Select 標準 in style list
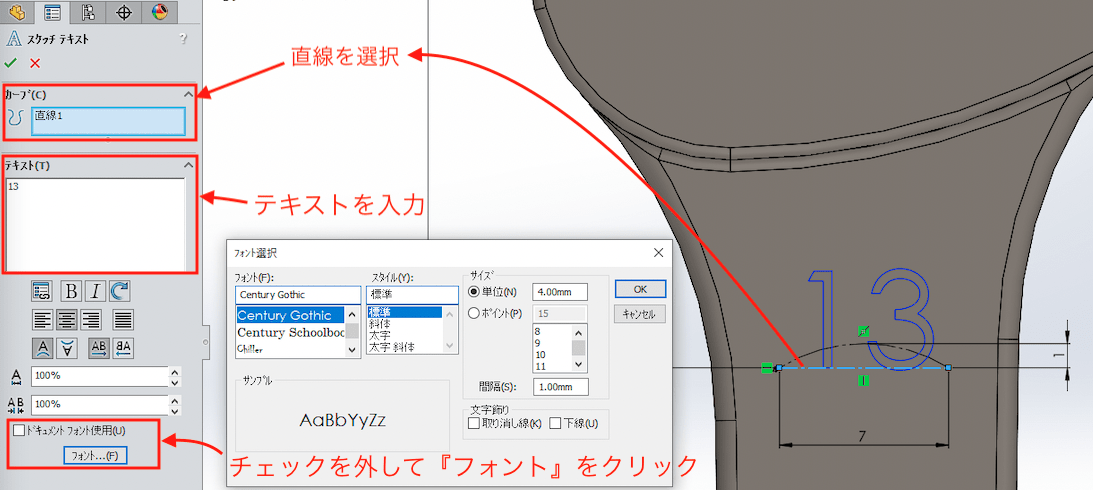Screen dimensions: 1093x490 (404, 312)
